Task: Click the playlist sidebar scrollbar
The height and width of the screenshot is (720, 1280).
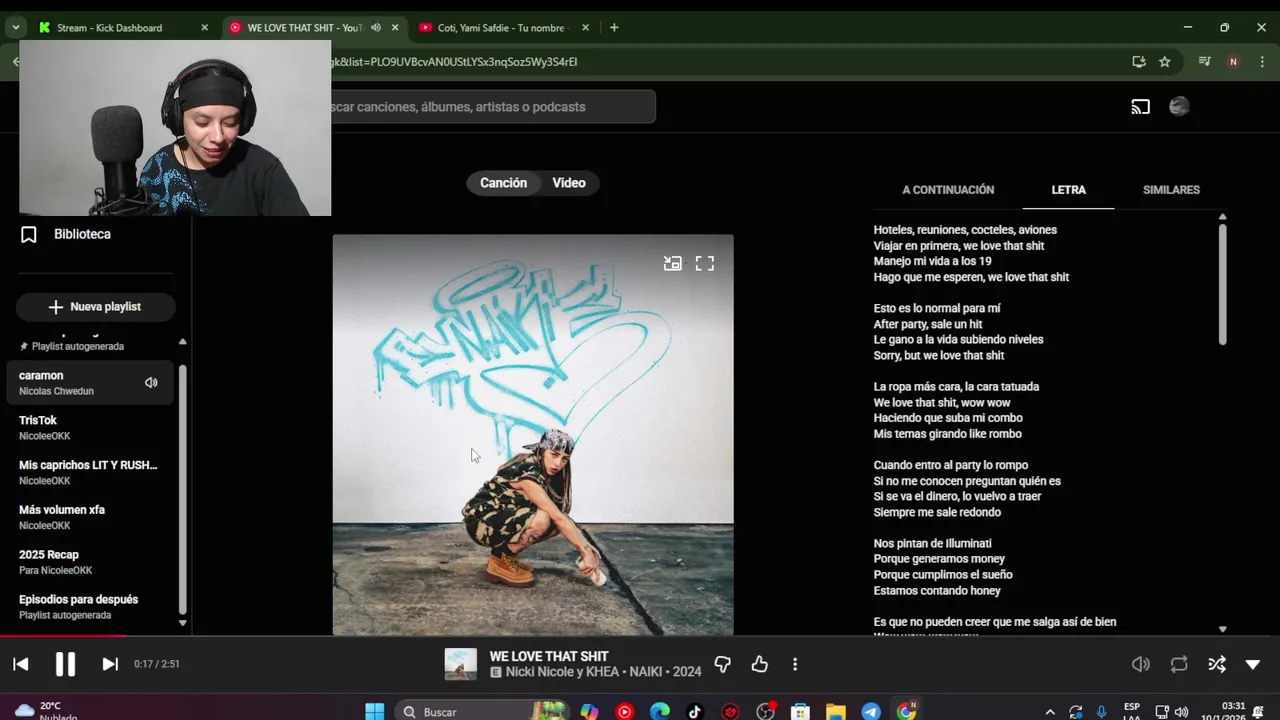Action: tap(182, 490)
